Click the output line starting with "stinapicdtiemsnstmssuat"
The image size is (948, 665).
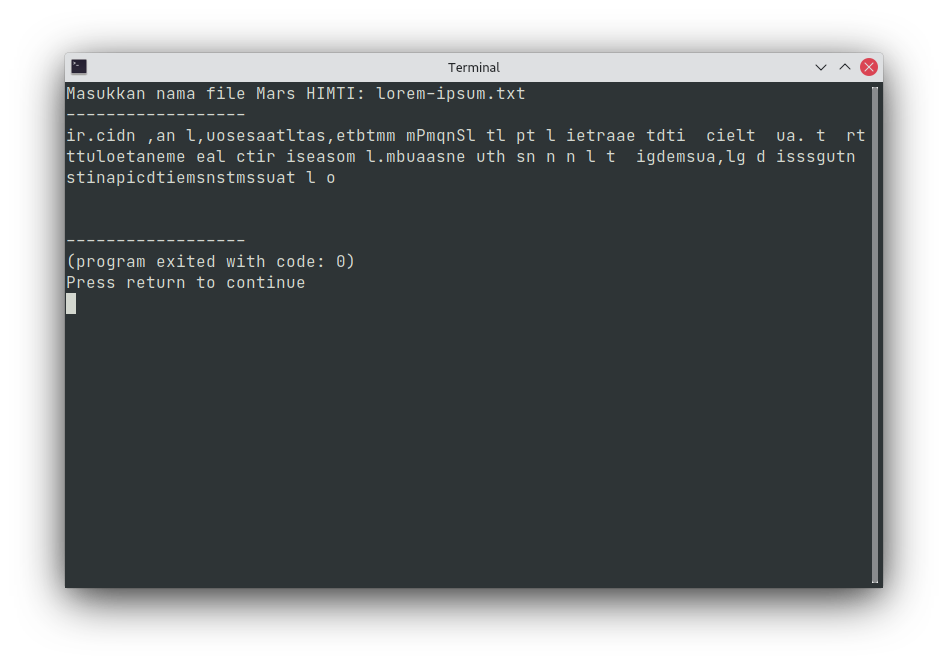click(200, 178)
